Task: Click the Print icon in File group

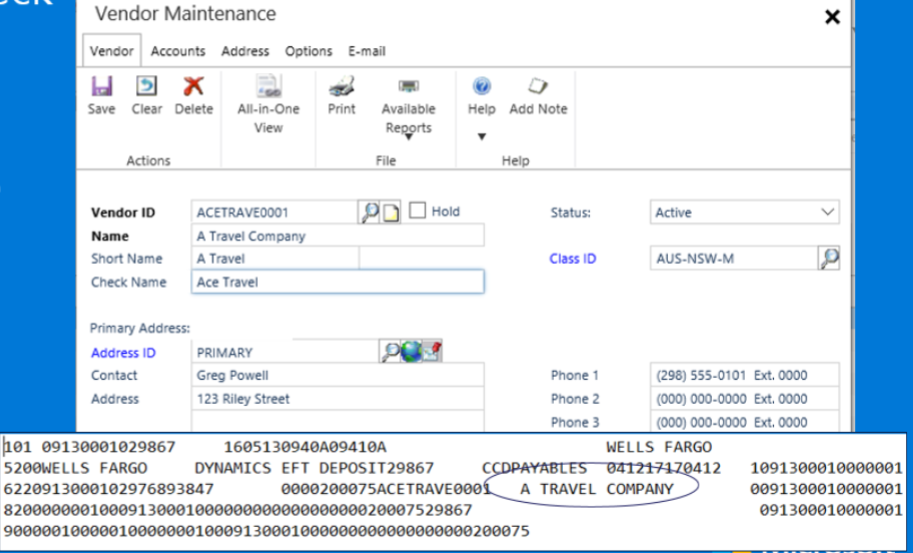Action: pos(341,86)
